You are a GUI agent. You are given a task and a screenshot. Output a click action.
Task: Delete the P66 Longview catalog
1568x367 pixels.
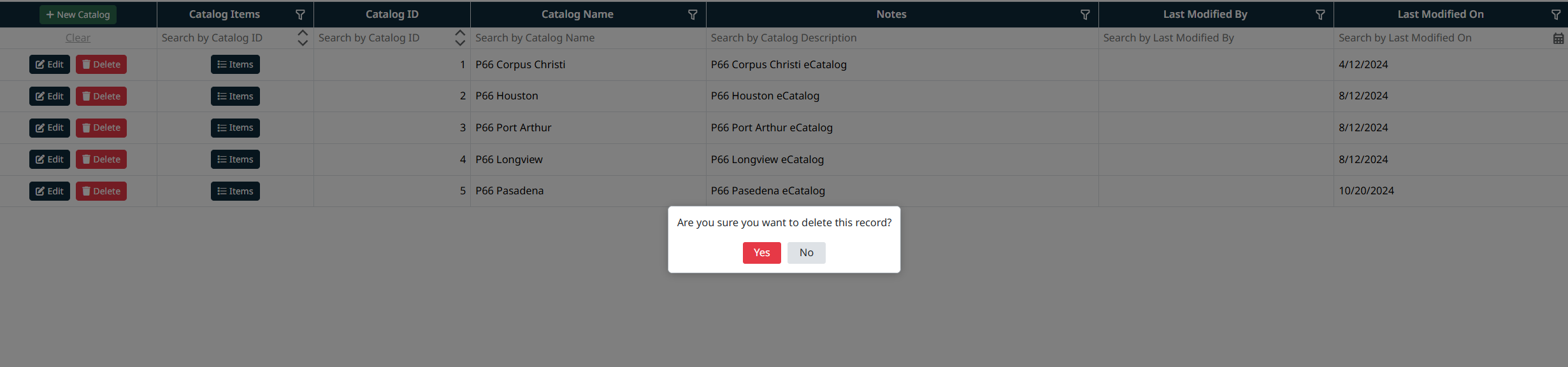point(101,159)
